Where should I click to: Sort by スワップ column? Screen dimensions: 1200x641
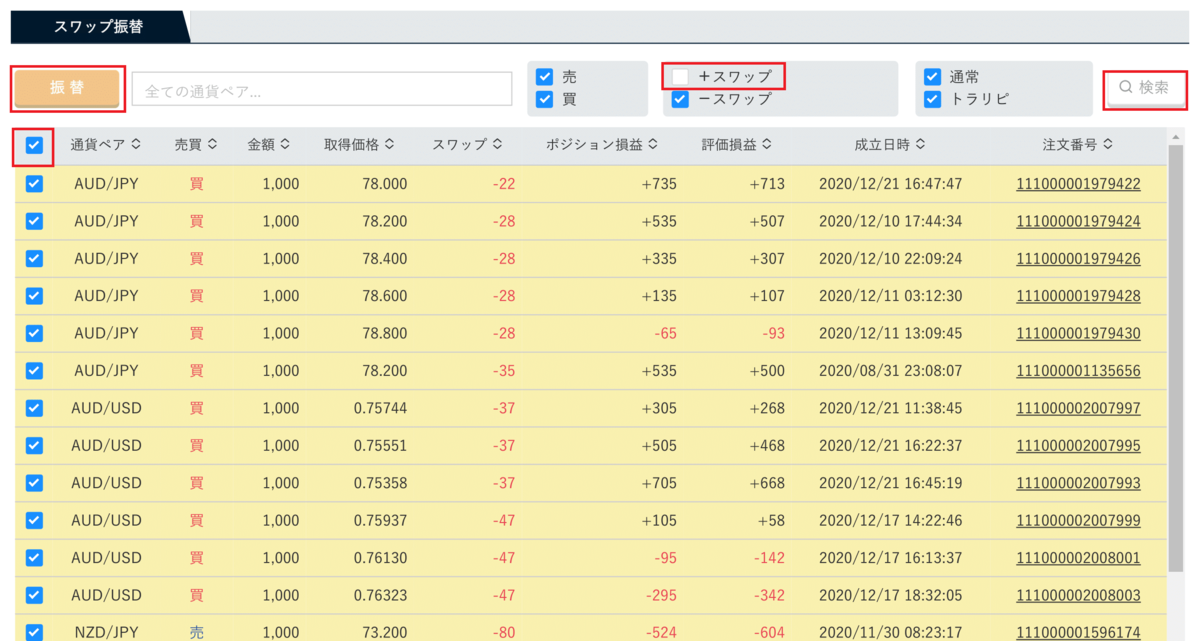(466, 145)
